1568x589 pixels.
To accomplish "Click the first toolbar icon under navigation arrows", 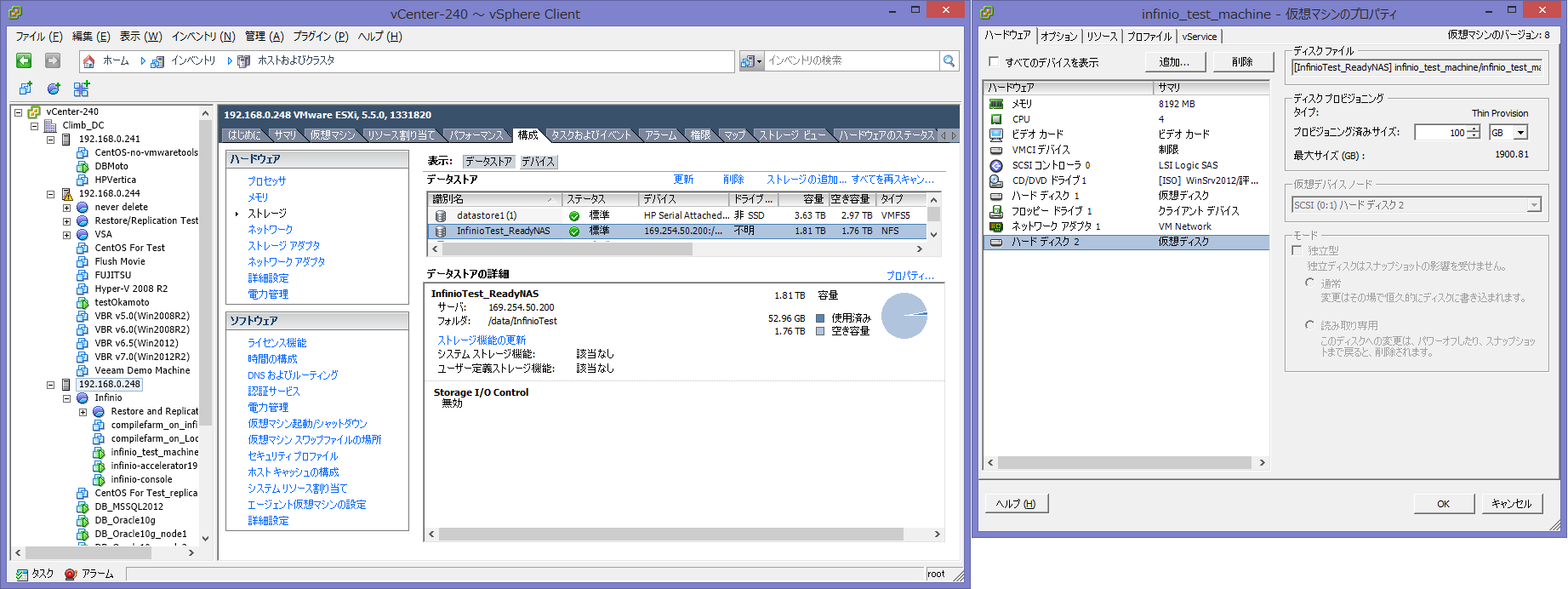I will 26,89.
